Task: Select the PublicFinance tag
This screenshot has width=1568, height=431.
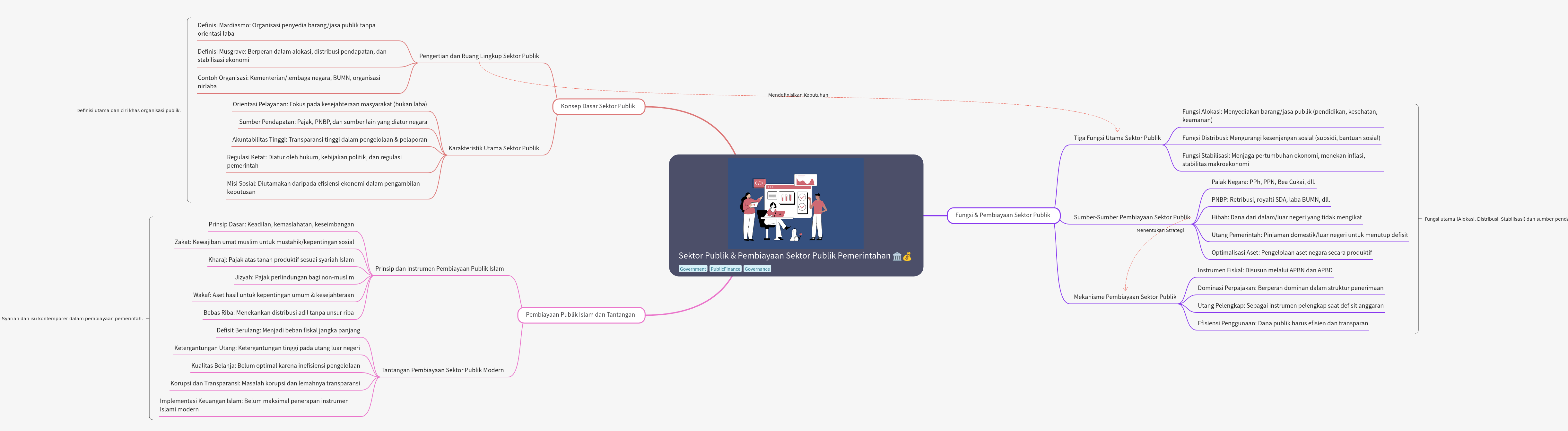Action: pyautogui.click(x=725, y=269)
